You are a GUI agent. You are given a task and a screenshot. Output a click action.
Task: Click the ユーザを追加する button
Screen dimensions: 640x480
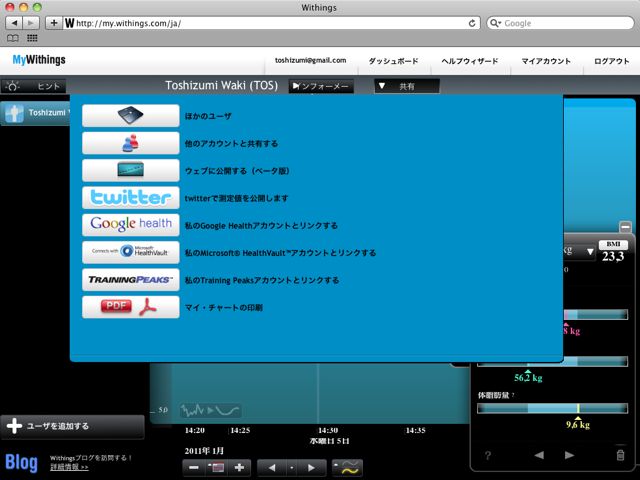coord(73,427)
